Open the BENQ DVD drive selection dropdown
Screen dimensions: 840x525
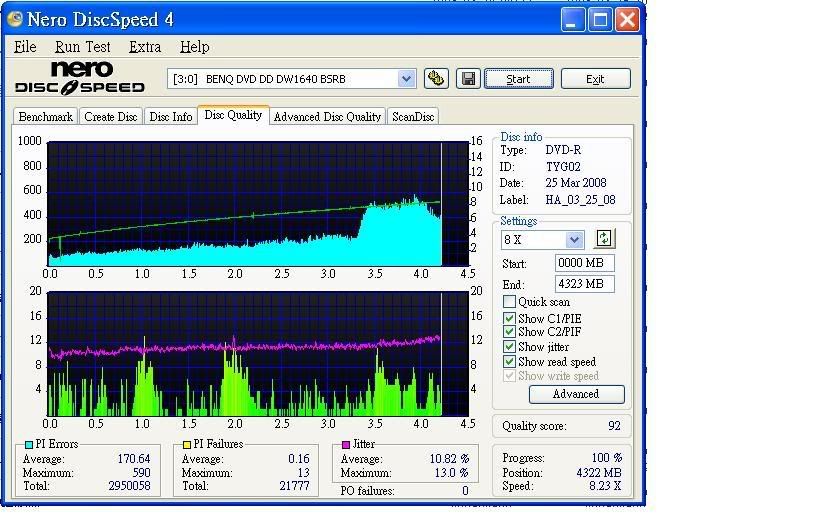[406, 79]
